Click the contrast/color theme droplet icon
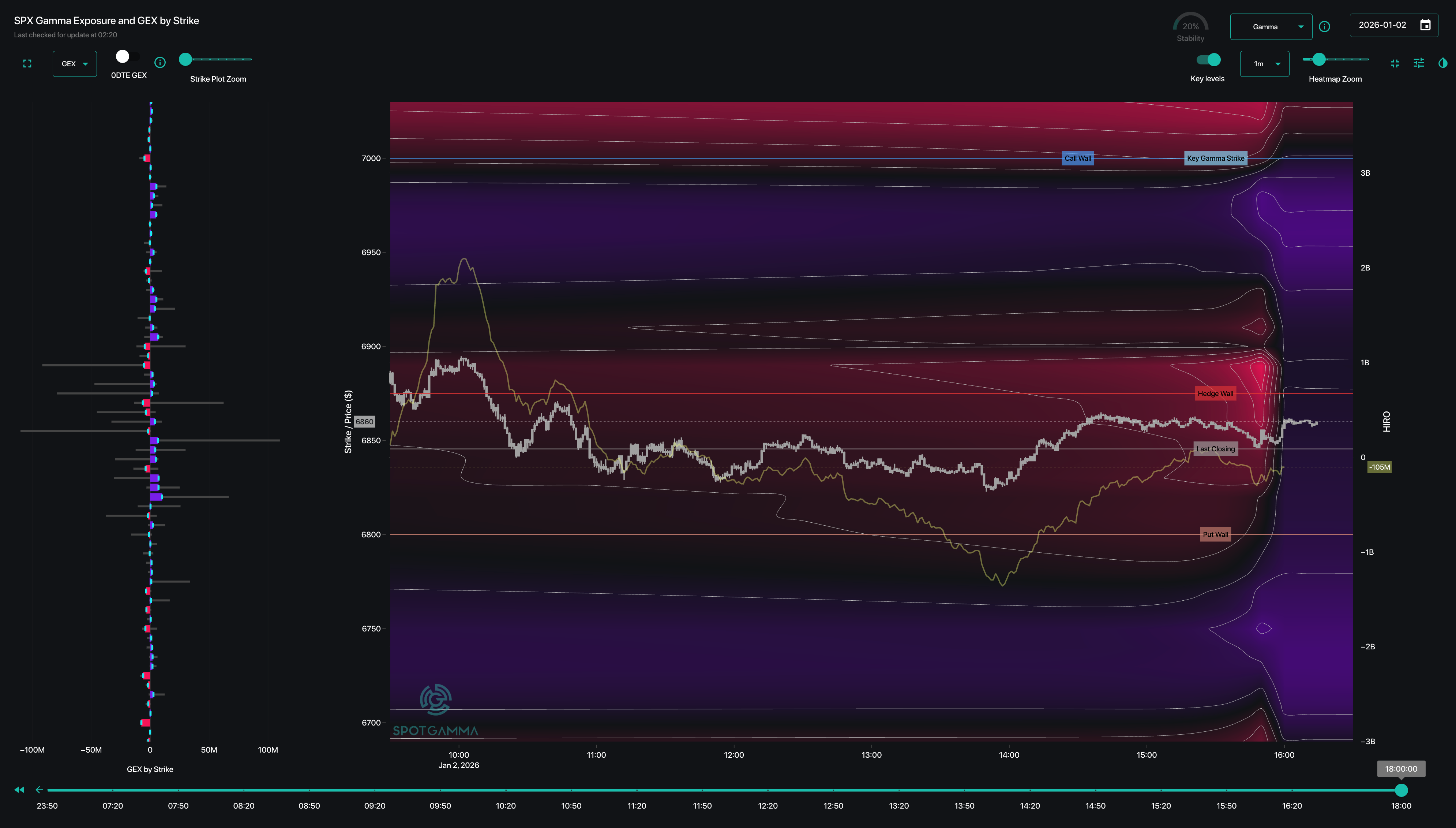The image size is (1456, 828). coord(1442,63)
